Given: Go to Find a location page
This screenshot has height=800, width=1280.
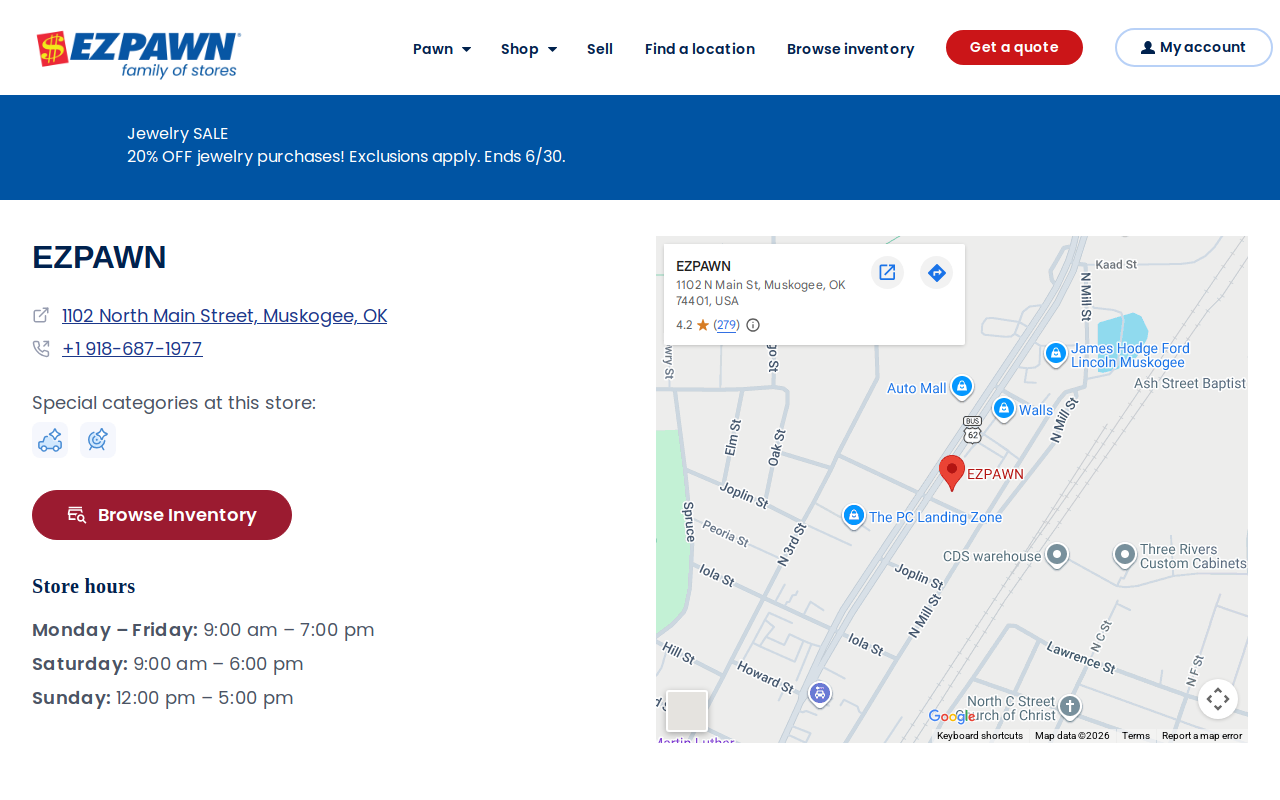Looking at the screenshot, I should 700,49.
